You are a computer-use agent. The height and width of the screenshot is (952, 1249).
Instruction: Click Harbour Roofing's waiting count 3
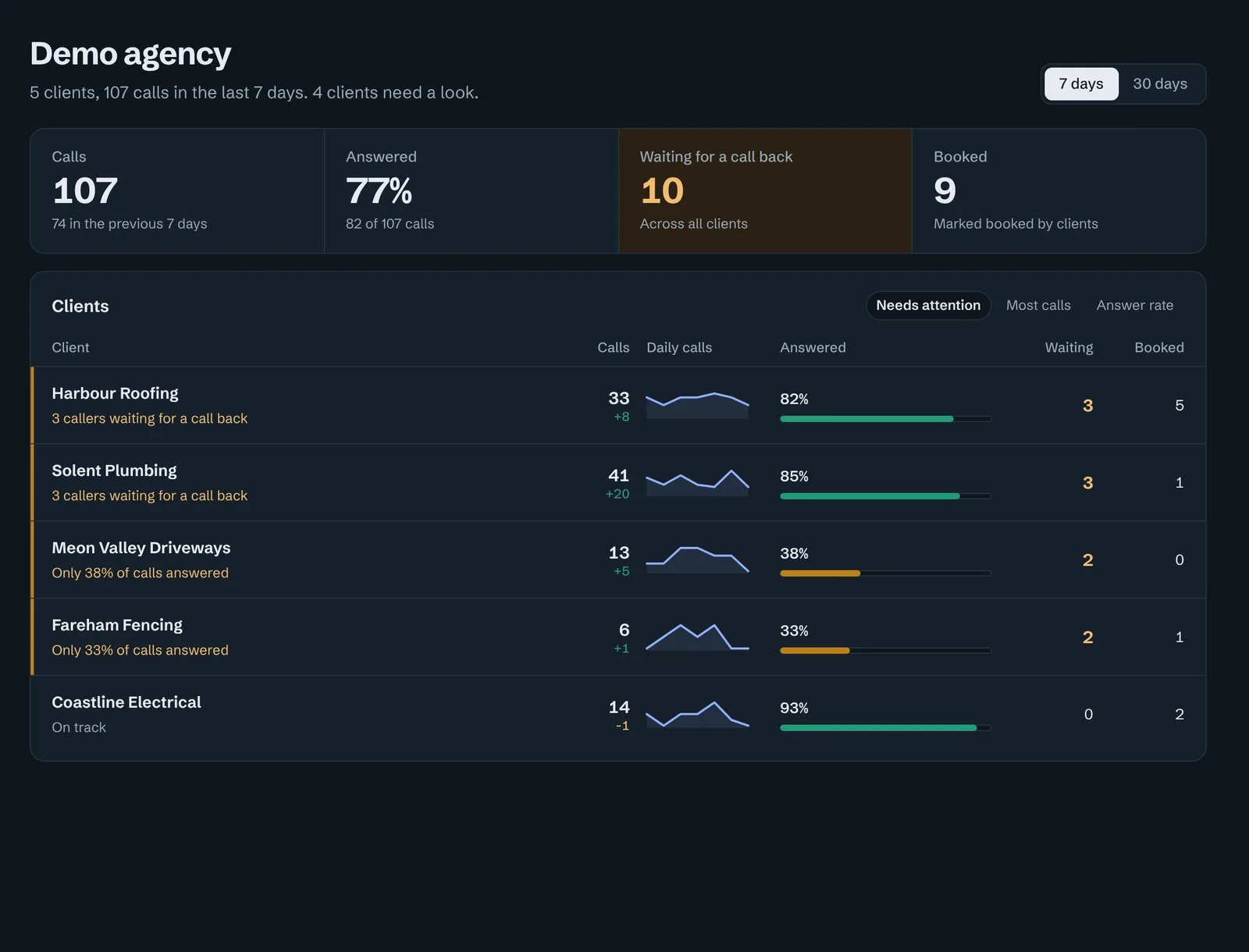coord(1087,405)
